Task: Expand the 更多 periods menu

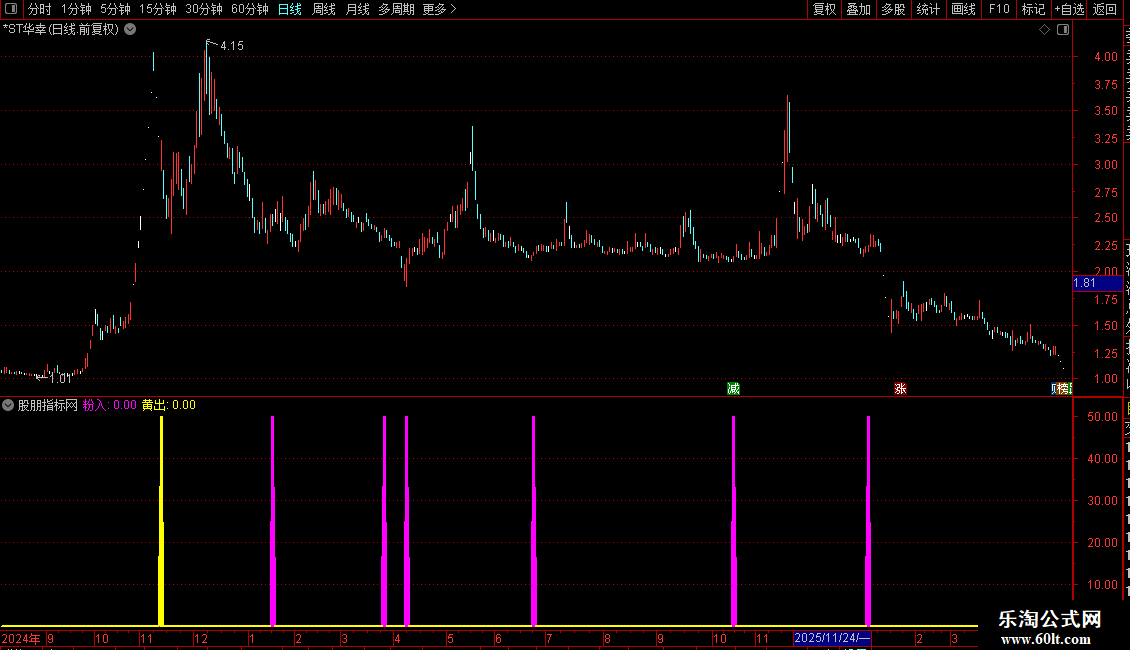Action: click(439, 9)
